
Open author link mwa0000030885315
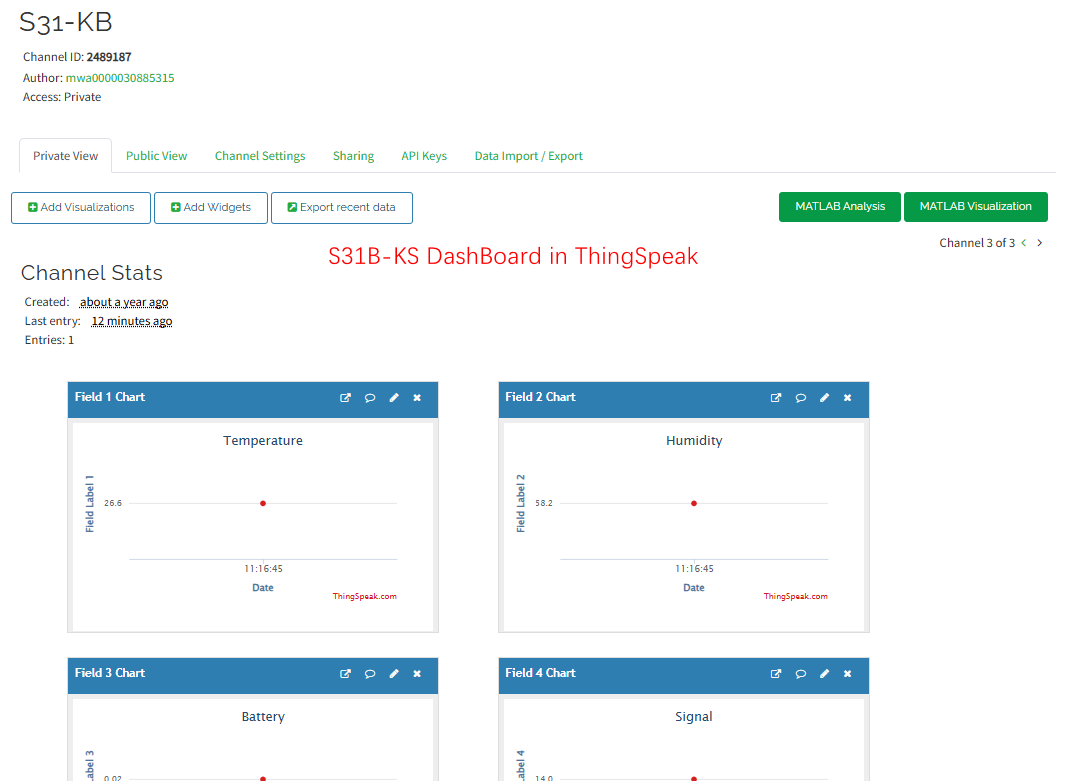coord(120,78)
